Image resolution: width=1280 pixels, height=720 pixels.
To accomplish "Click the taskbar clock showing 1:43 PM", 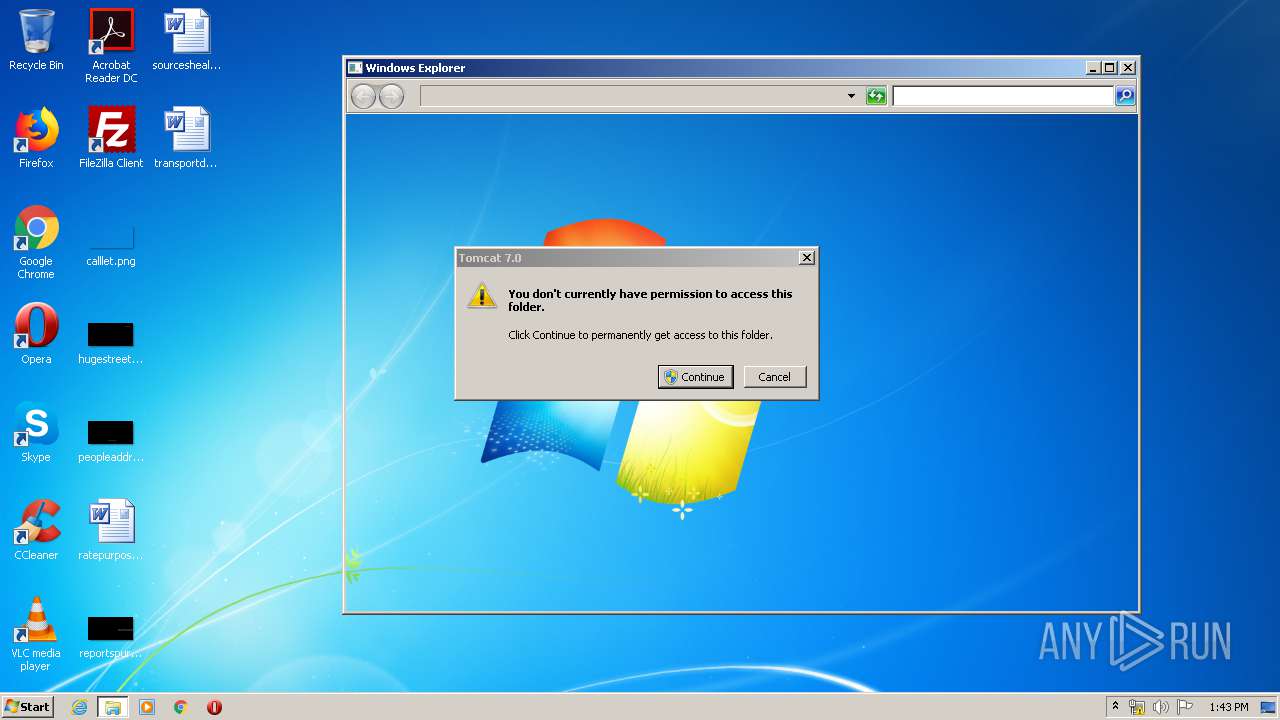I will click(1229, 707).
